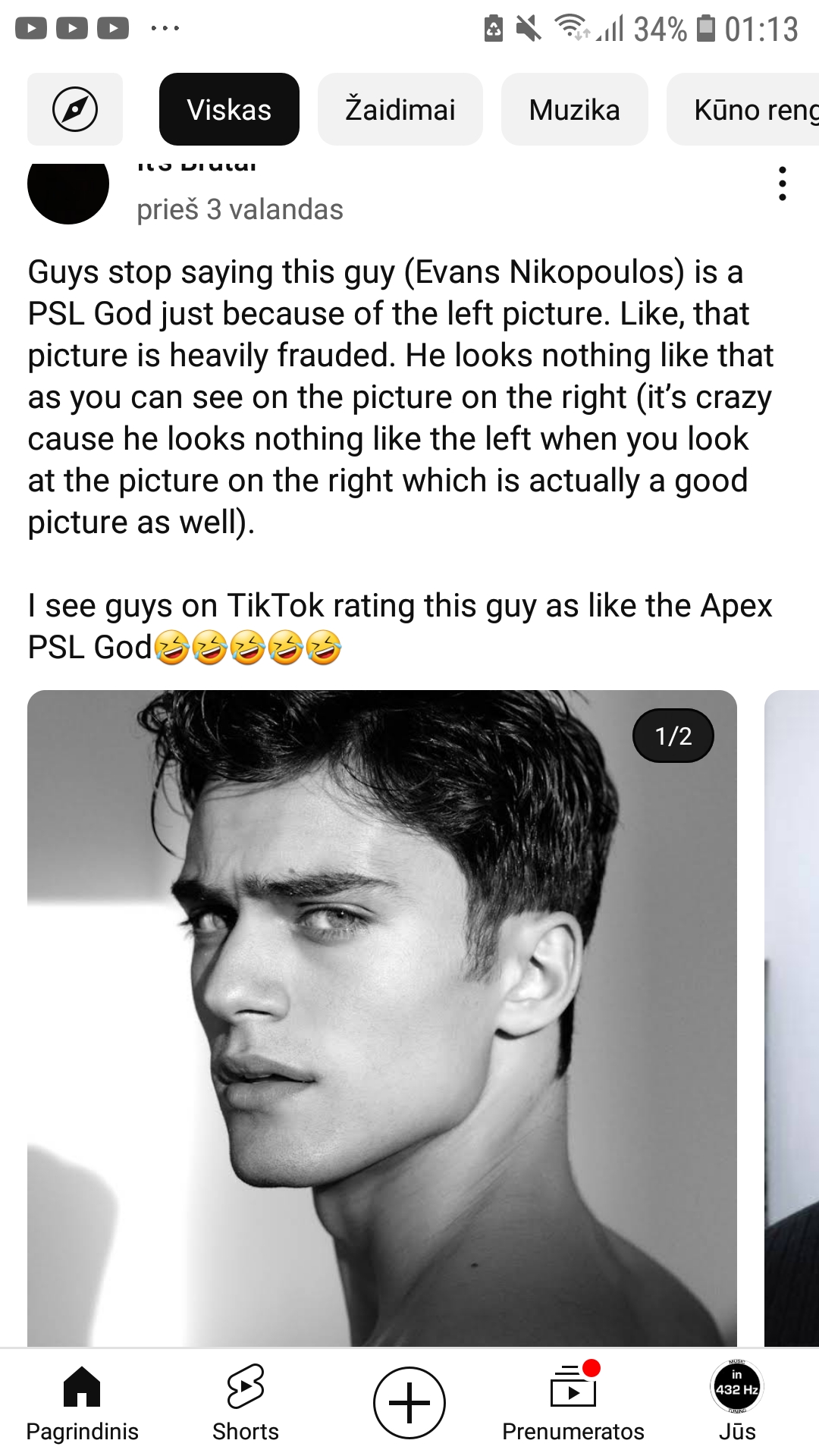Open the black-and-white portrait image
Screen dimensions: 819x1456
[x=382, y=1018]
